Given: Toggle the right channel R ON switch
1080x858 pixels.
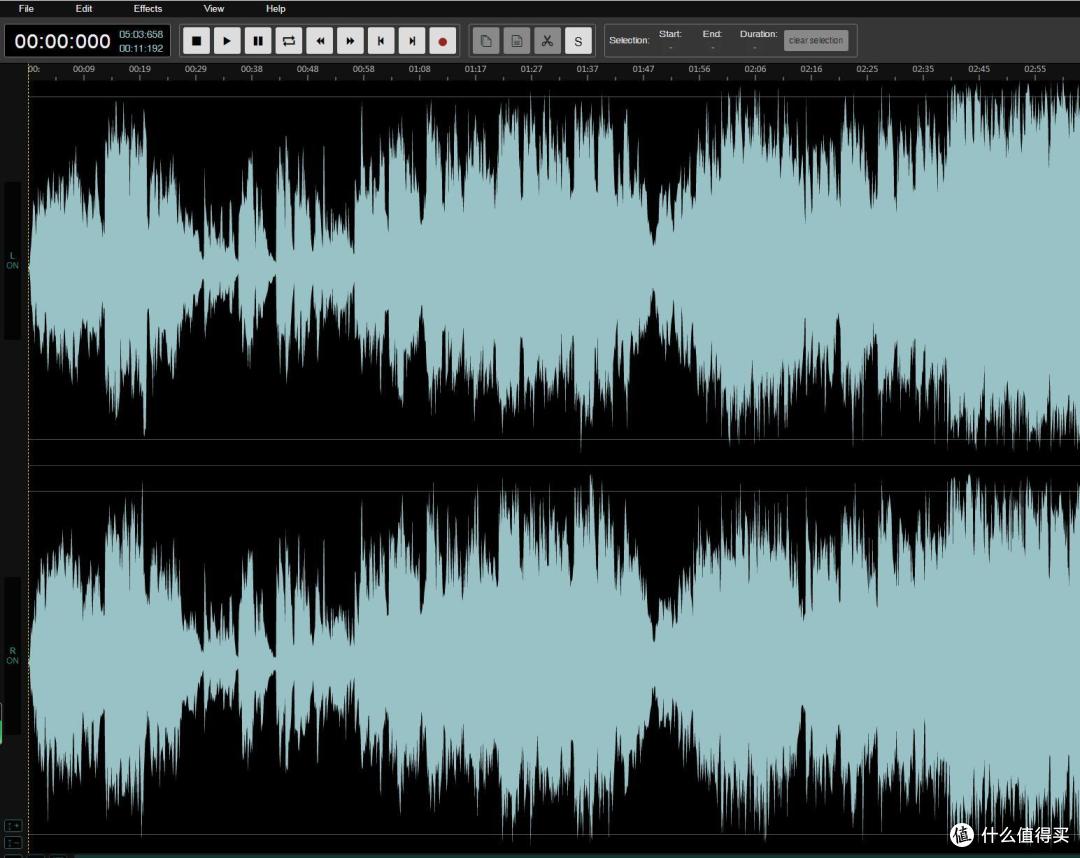Looking at the screenshot, I should click(x=12, y=656).
